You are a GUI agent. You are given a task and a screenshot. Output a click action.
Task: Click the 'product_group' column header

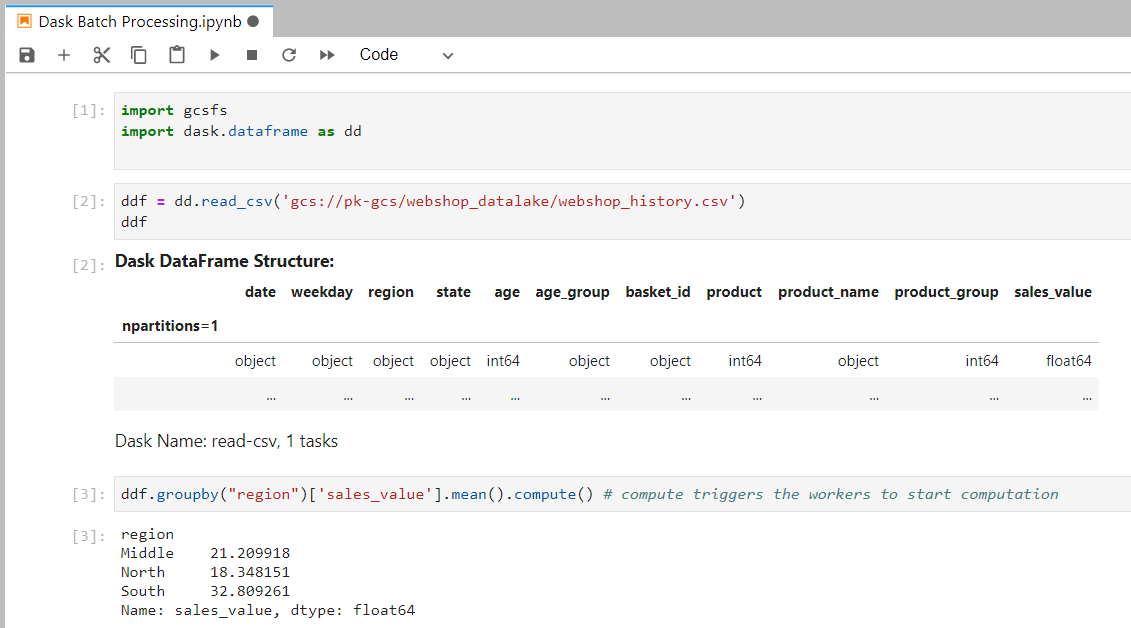(x=946, y=292)
